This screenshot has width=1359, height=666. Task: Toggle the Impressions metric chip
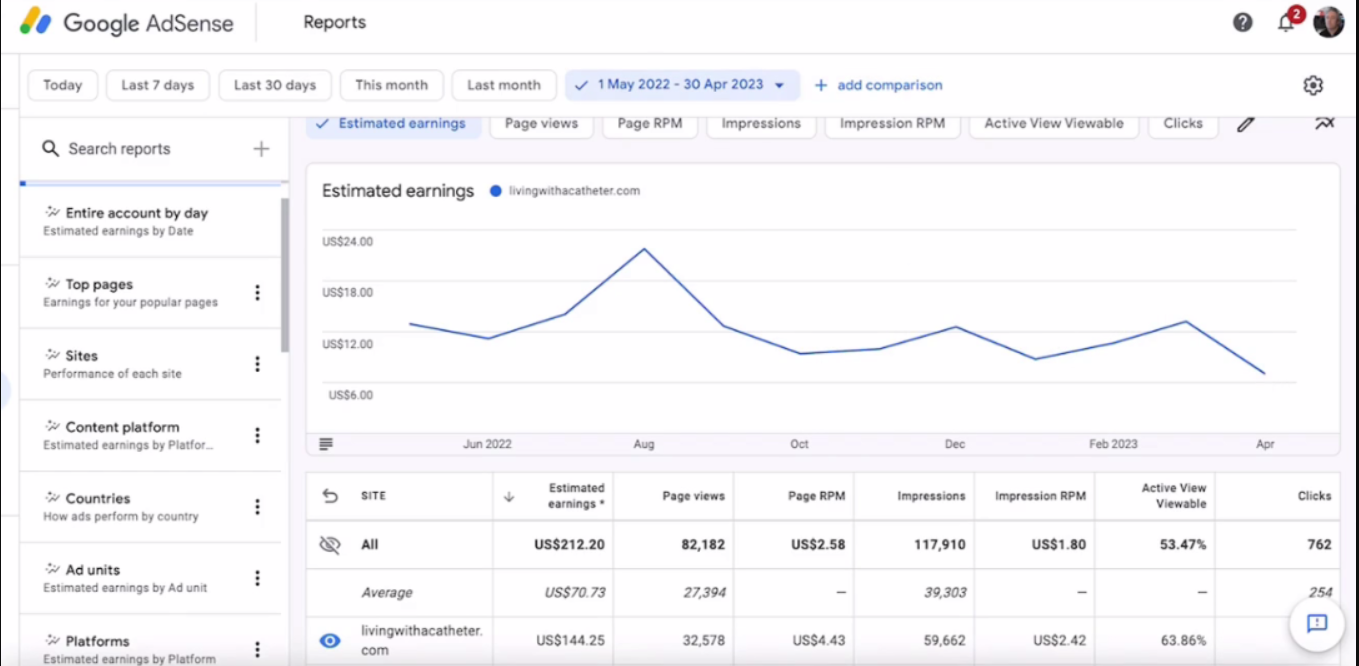[761, 124]
